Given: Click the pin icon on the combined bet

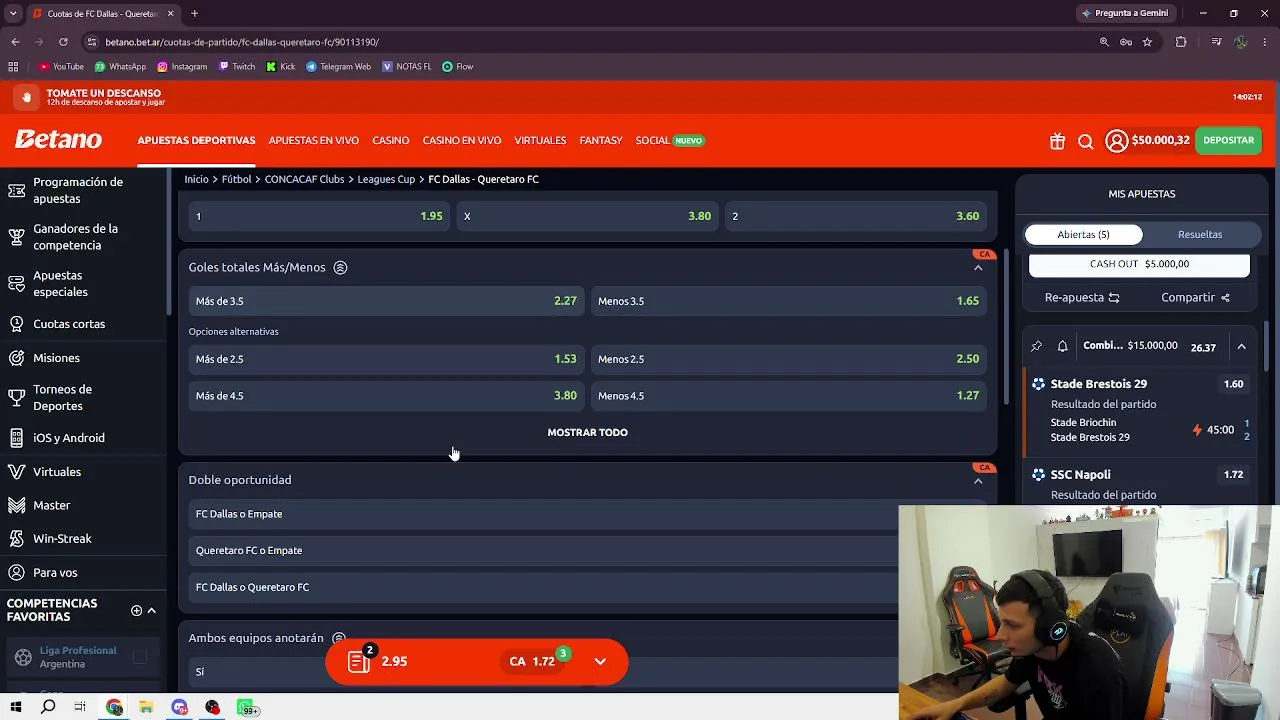Looking at the screenshot, I should pos(1036,346).
